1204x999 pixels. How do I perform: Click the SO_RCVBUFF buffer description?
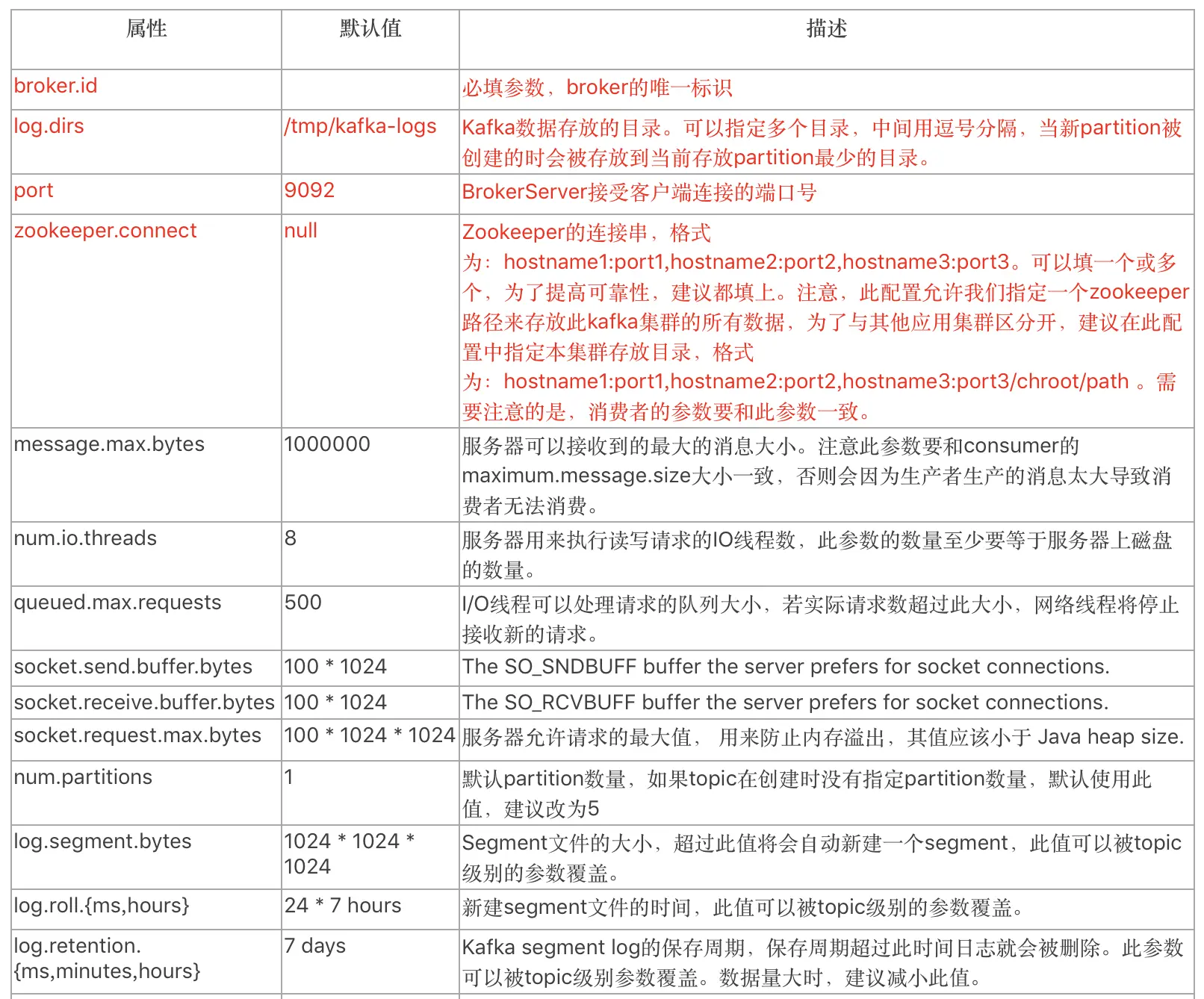point(786,703)
